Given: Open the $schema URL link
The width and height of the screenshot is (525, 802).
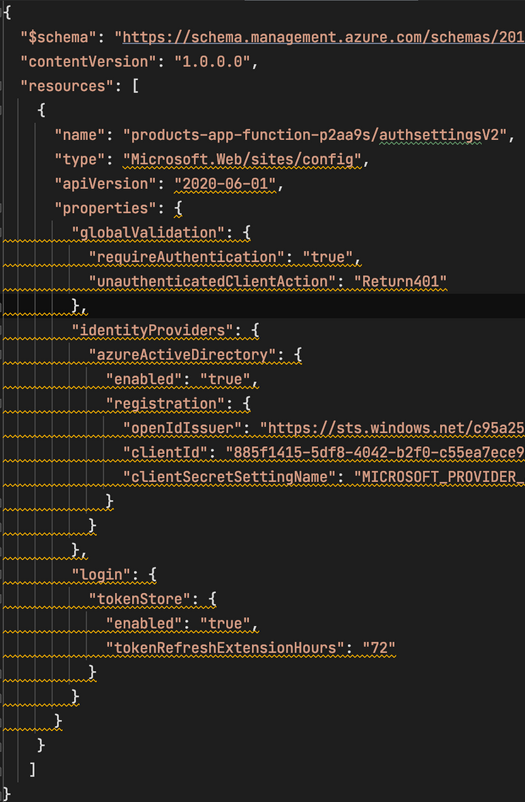Looking at the screenshot, I should (x=323, y=37).
